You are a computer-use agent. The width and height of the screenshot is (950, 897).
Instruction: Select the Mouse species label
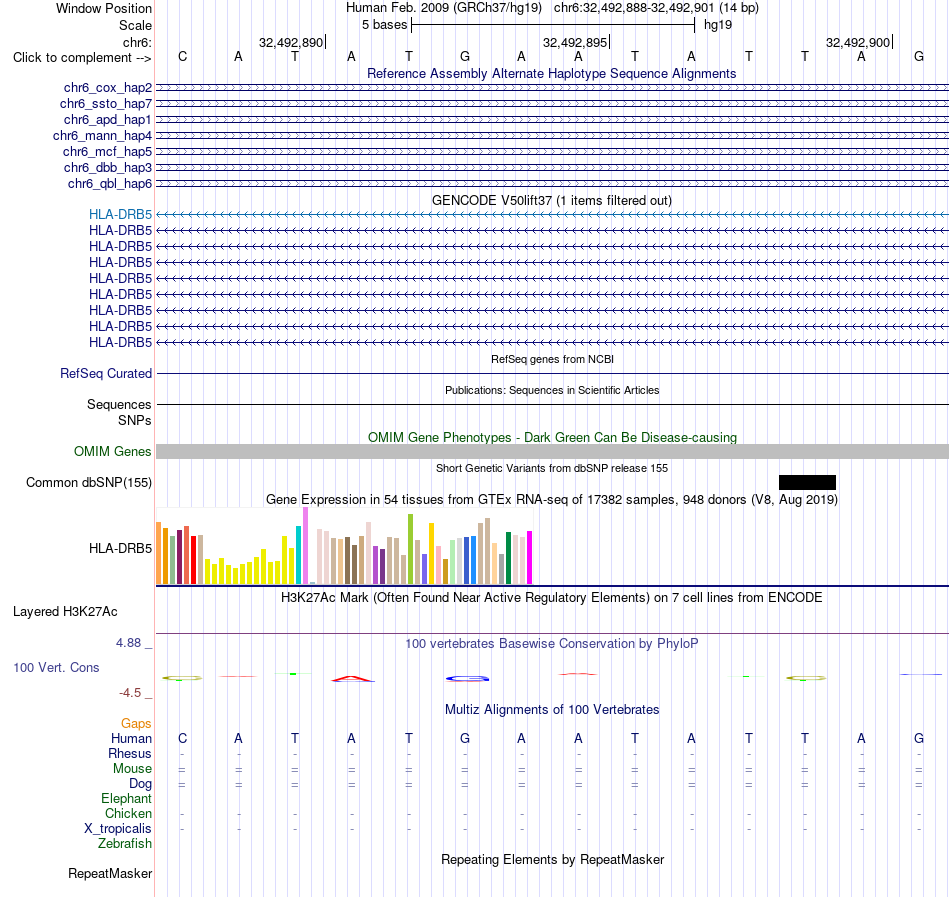(x=132, y=769)
